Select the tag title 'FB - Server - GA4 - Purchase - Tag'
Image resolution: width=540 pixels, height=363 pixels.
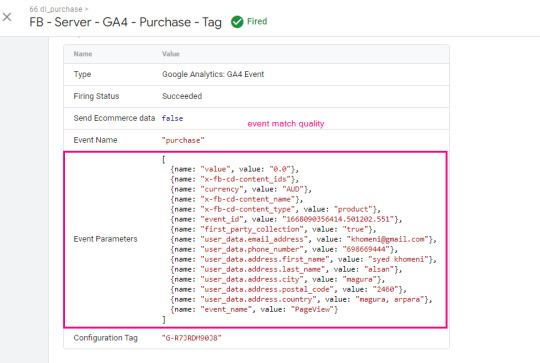coord(125,22)
